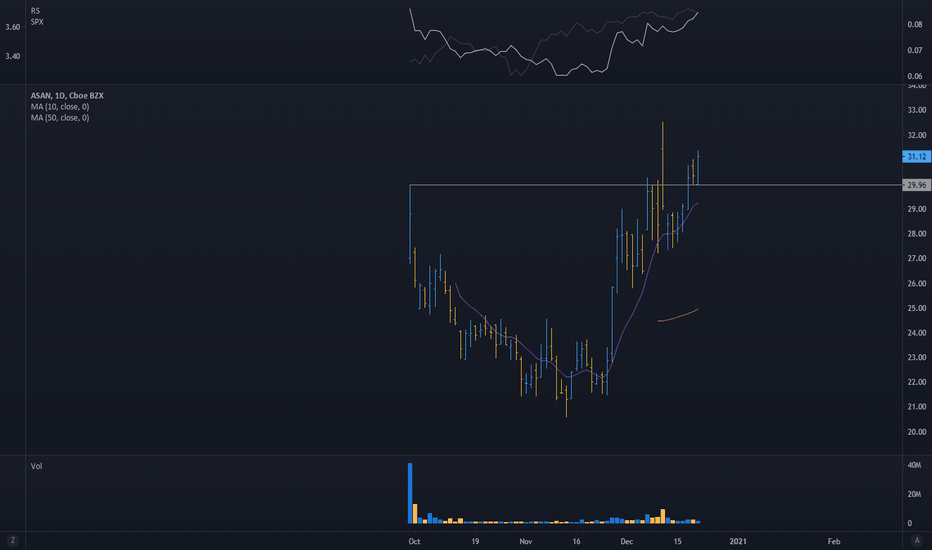Click the Vol indicator label

[x=36, y=466]
